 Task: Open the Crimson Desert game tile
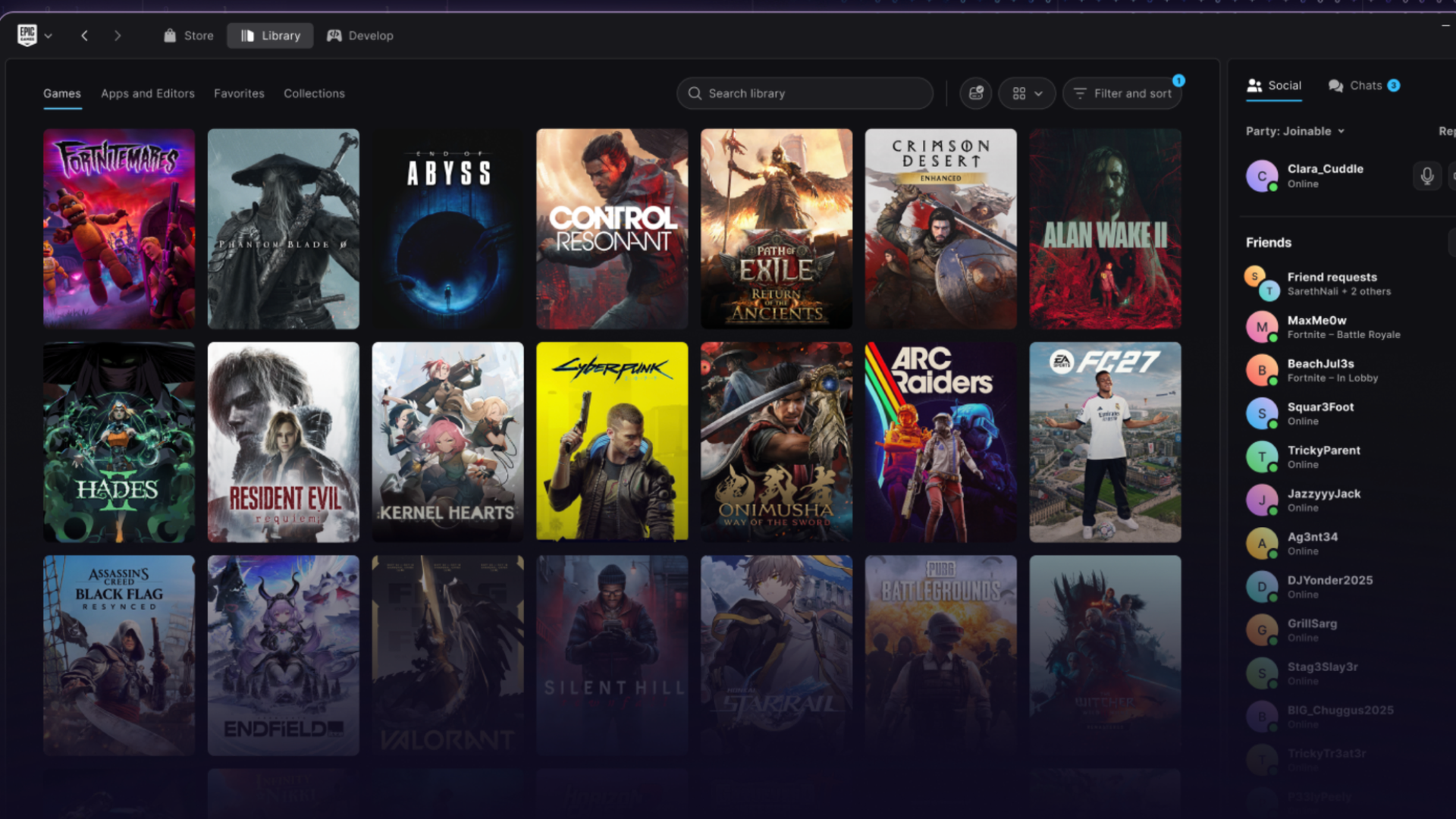941,229
